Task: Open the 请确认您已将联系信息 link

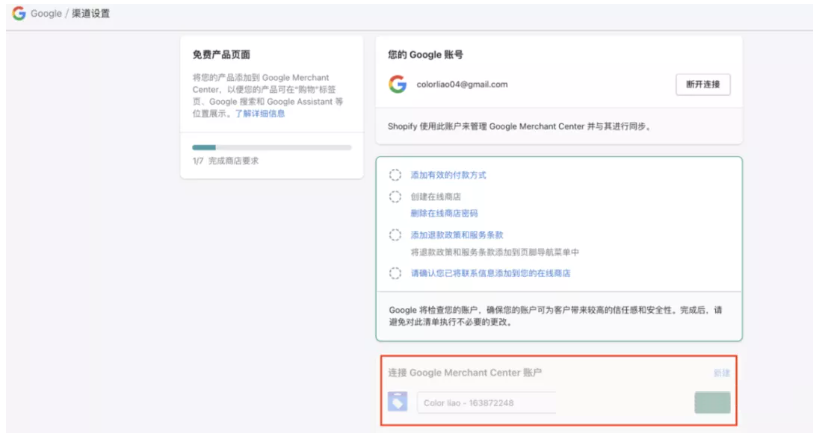Action: coord(491,273)
